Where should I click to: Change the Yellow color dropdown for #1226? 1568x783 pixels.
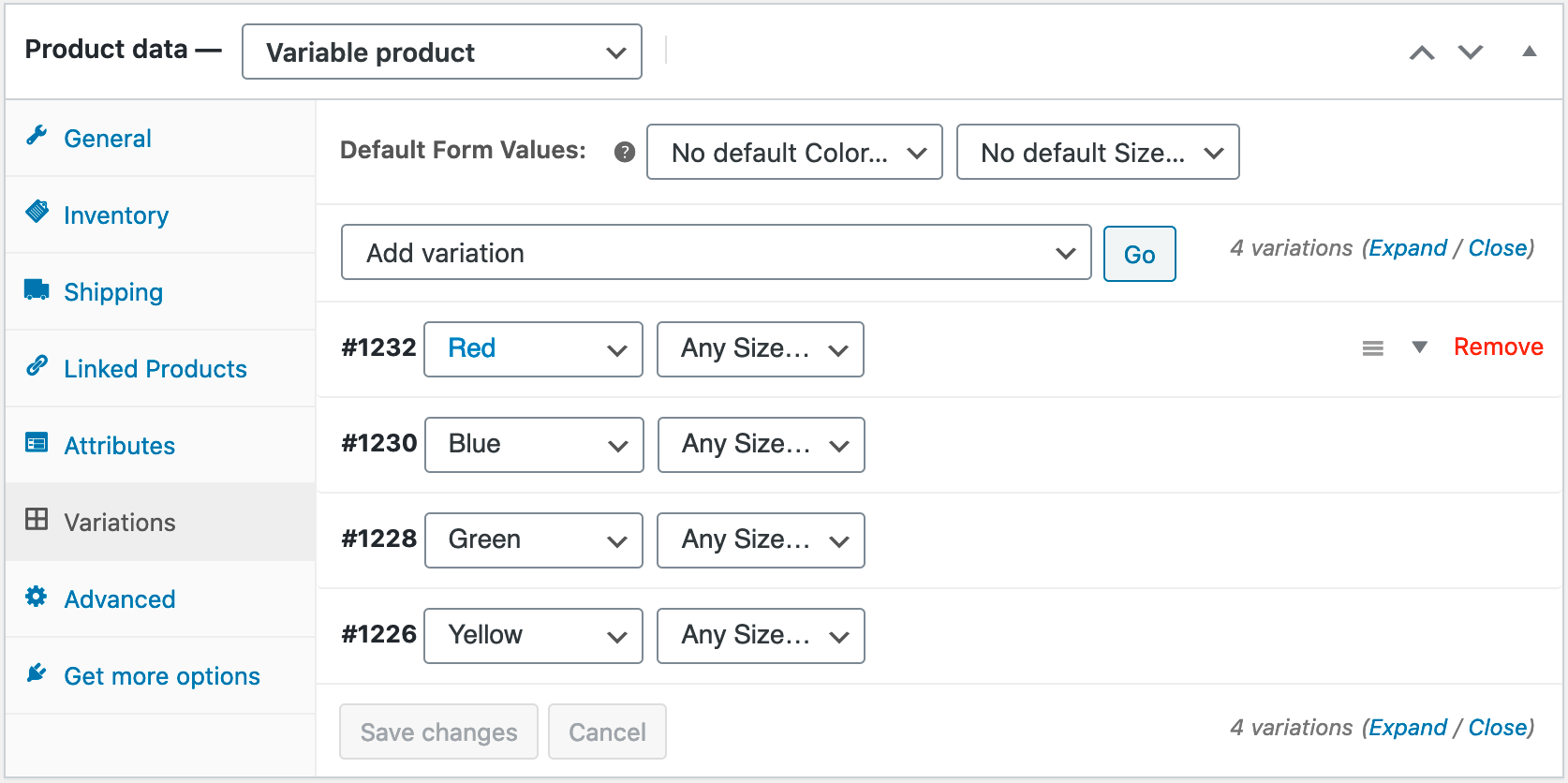click(x=533, y=636)
